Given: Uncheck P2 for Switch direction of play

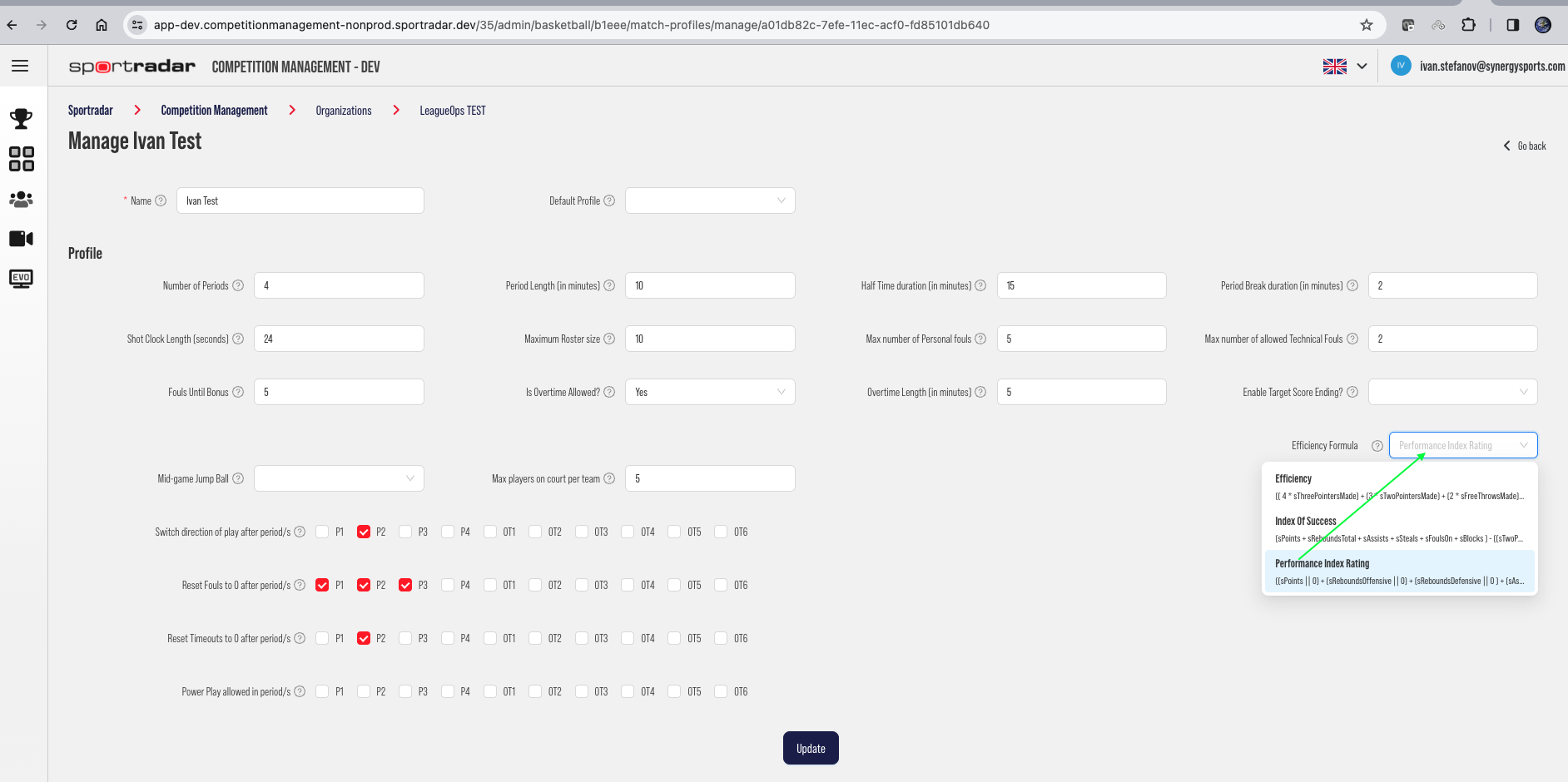Looking at the screenshot, I should (364, 532).
